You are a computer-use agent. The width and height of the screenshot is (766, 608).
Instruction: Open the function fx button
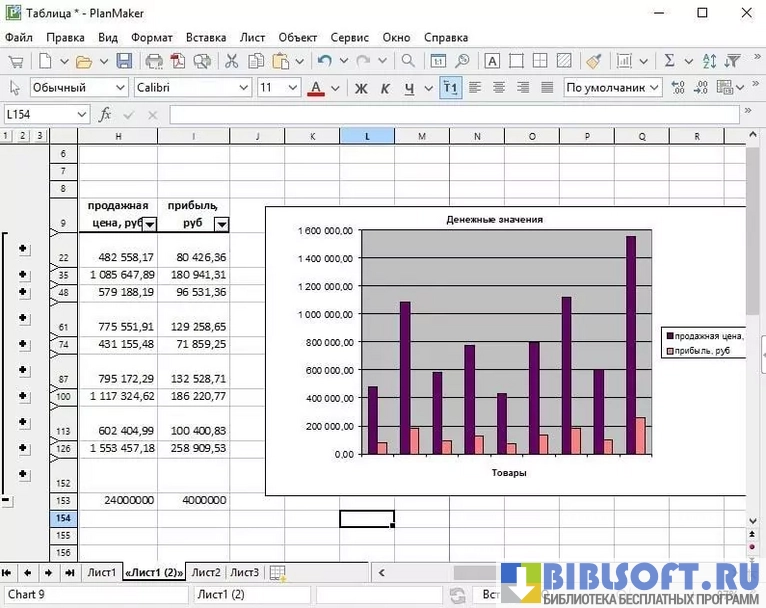pos(106,115)
